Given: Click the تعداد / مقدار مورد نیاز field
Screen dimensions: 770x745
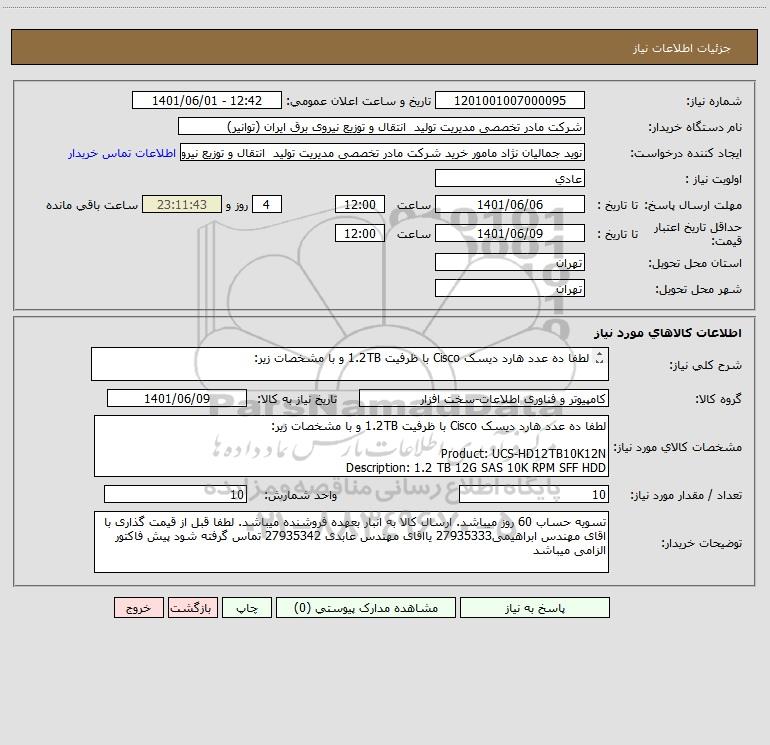Looking at the screenshot, I should [x=534, y=495].
